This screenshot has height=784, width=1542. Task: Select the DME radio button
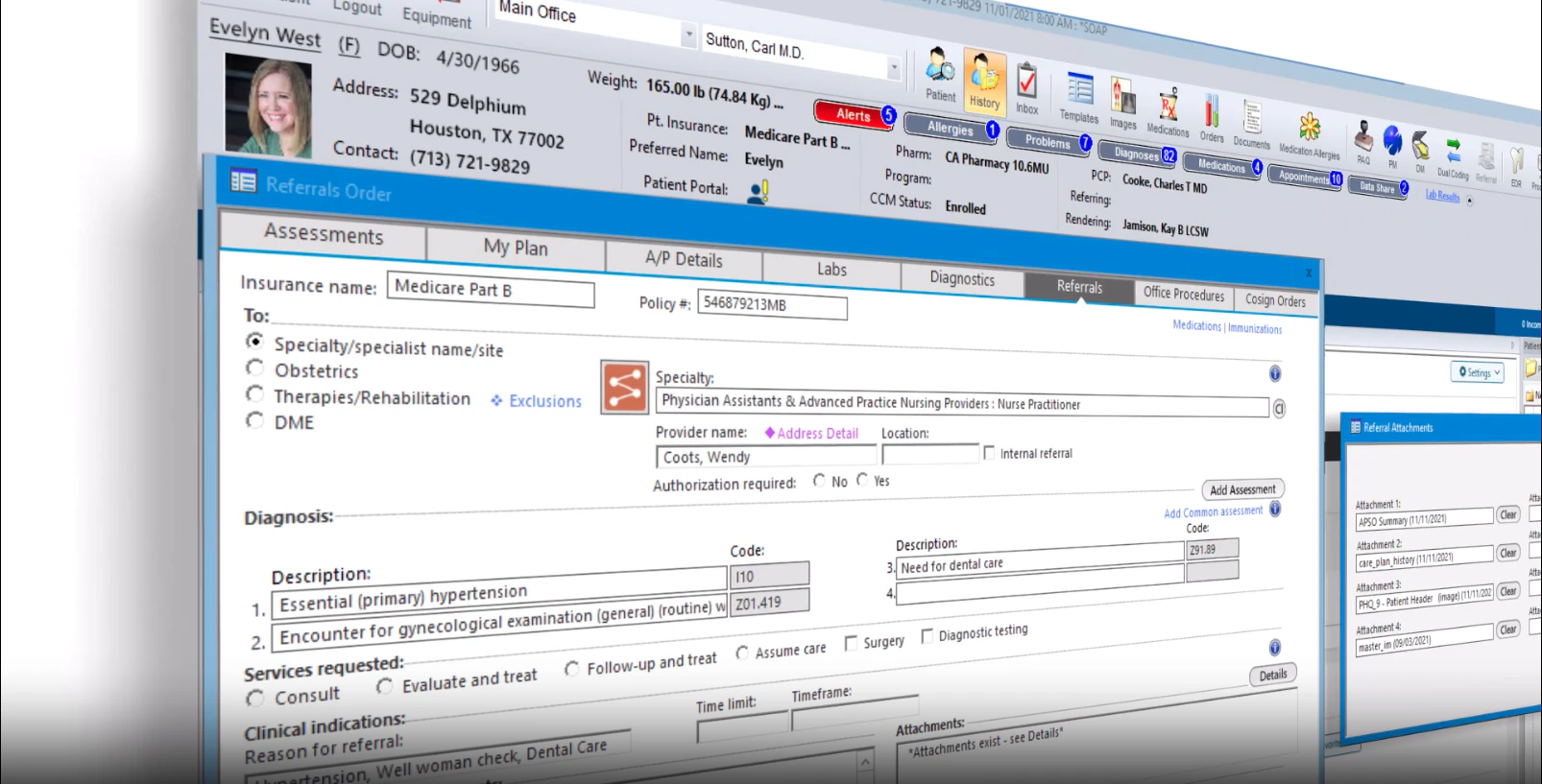point(254,419)
